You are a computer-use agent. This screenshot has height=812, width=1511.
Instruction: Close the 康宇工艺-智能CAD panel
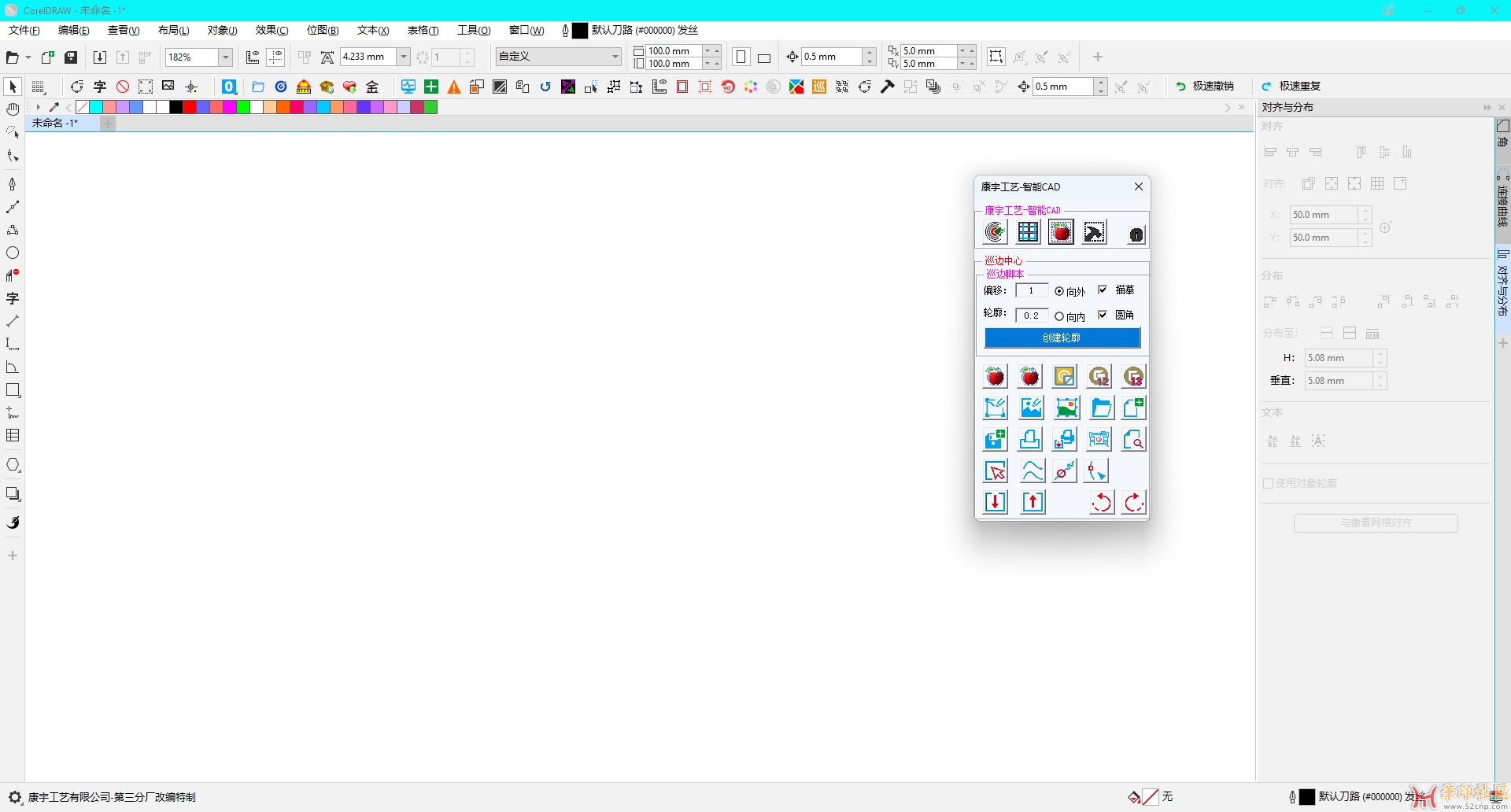coord(1138,186)
